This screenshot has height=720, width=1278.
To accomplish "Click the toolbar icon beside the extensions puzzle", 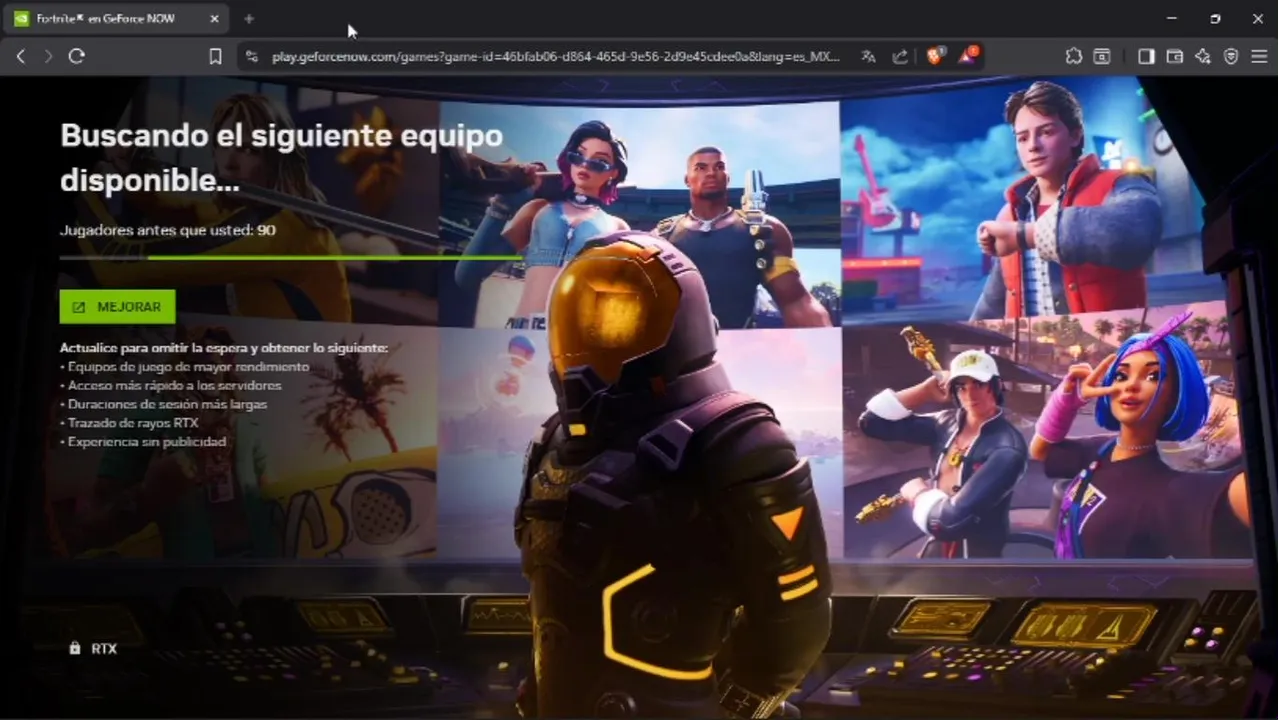I will click(x=1101, y=57).
